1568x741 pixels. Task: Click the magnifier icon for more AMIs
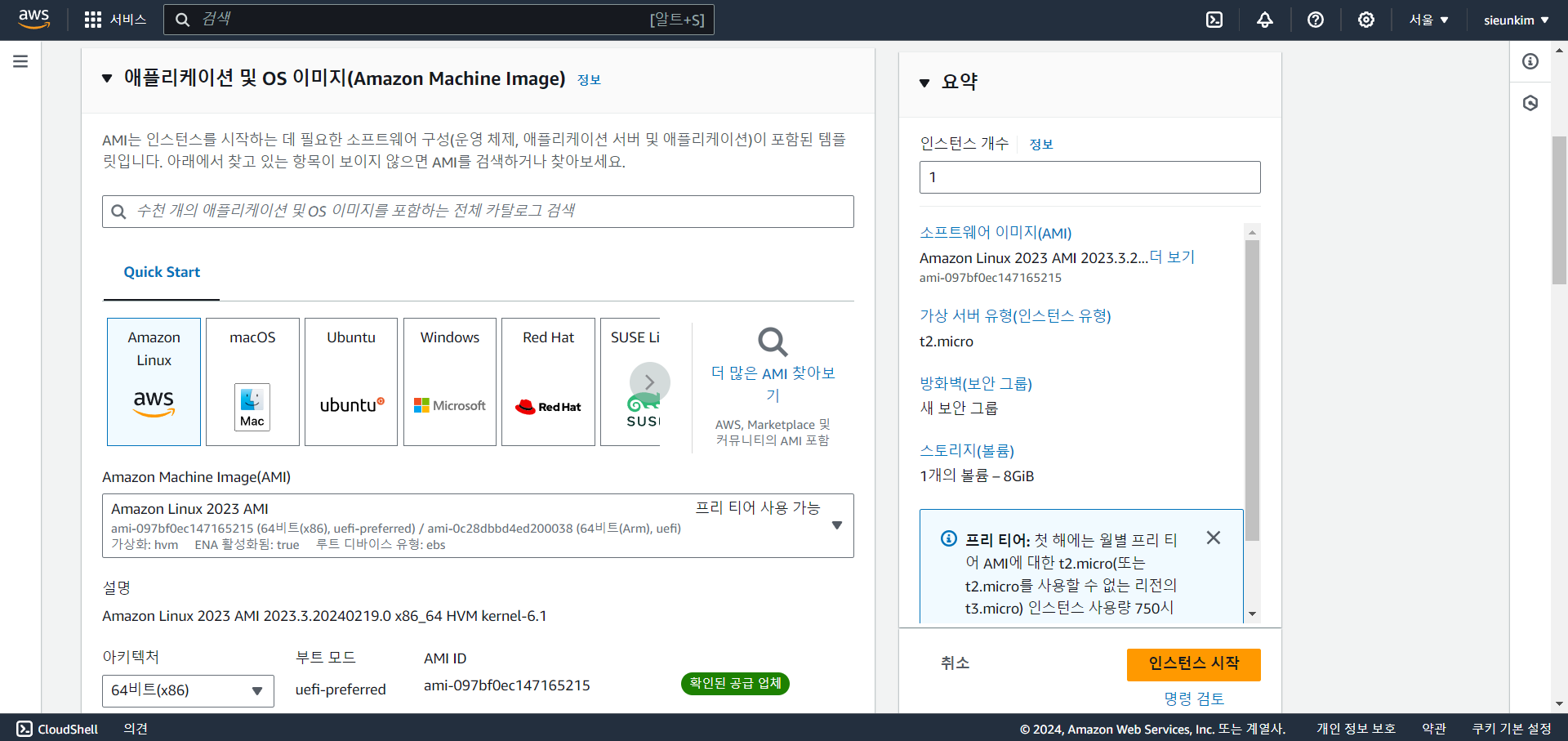[773, 342]
